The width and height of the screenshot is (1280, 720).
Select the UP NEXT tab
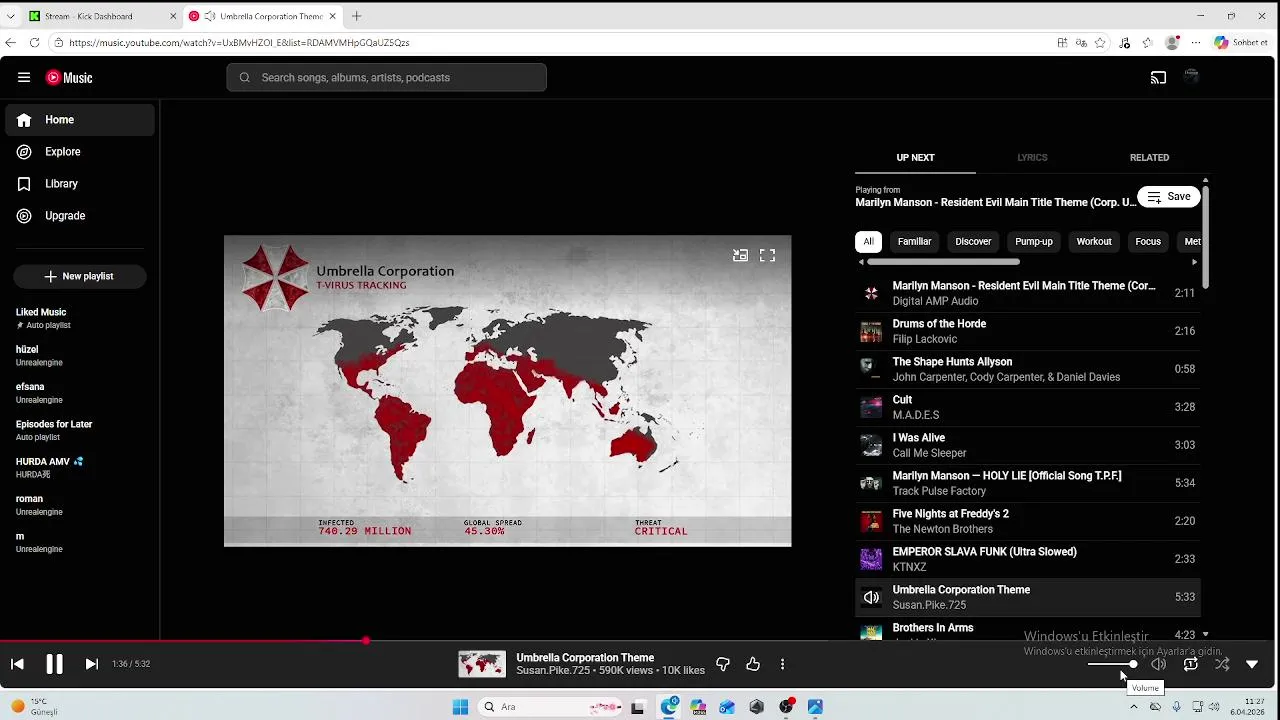pyautogui.click(x=915, y=157)
